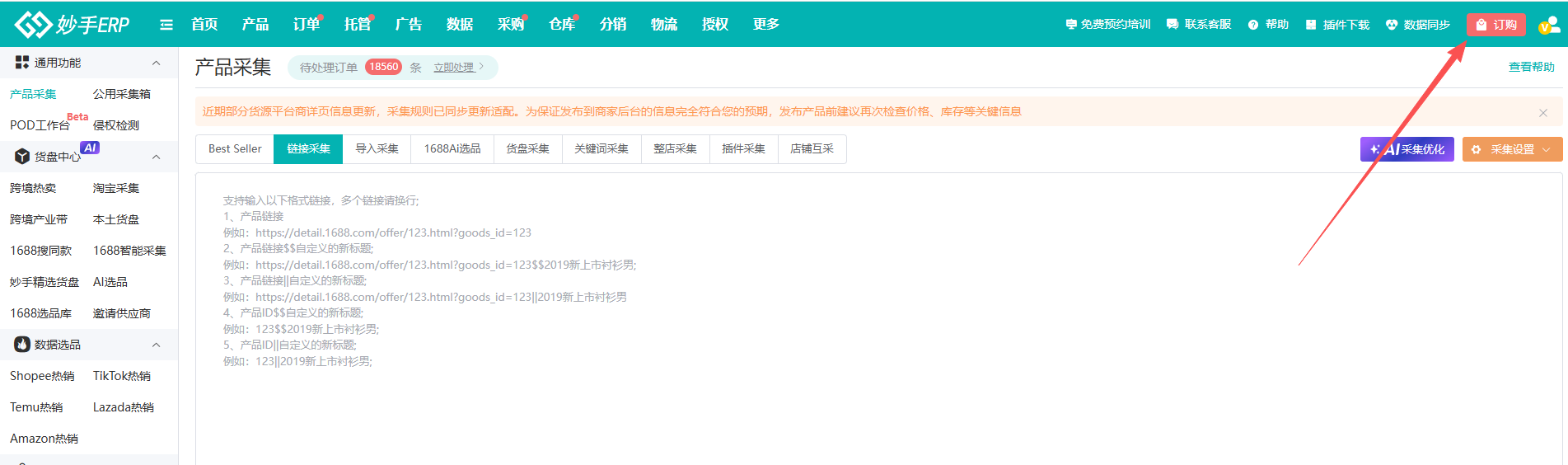Open 淘宝采集 in the sidebar

[116, 188]
